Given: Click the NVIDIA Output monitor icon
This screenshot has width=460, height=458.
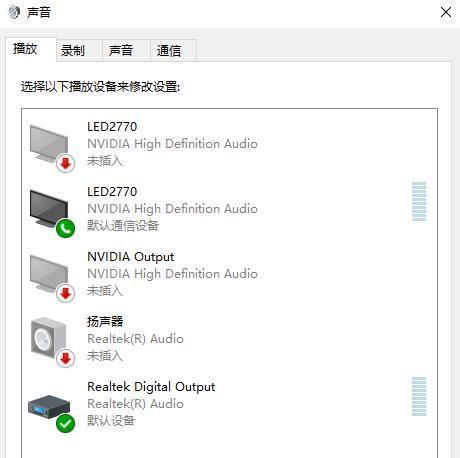Looking at the screenshot, I should pyautogui.click(x=52, y=278).
